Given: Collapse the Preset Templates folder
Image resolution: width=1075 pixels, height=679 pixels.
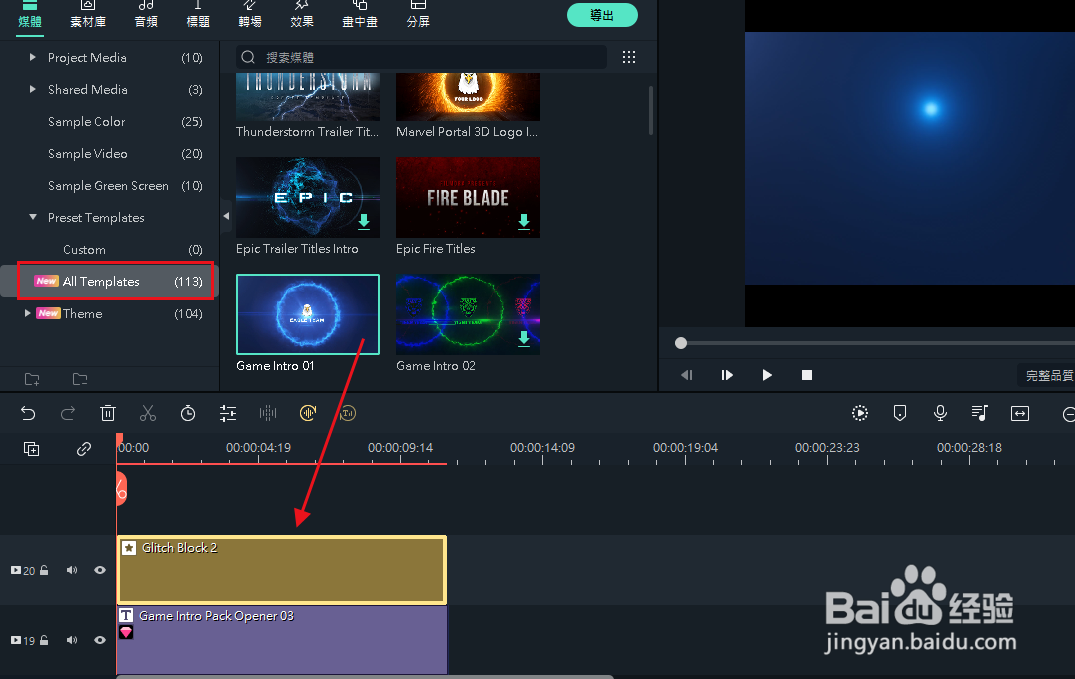Looking at the screenshot, I should (x=32, y=217).
